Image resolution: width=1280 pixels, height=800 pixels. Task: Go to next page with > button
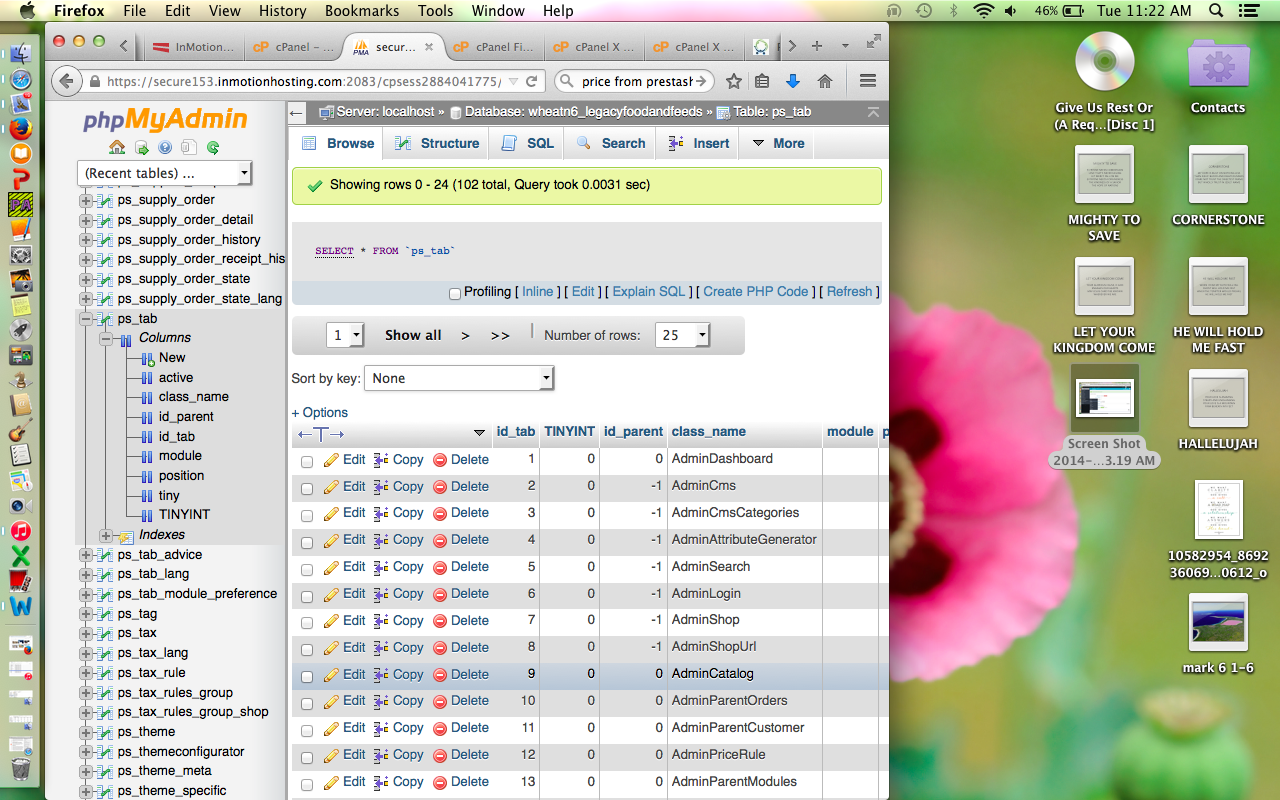click(465, 335)
